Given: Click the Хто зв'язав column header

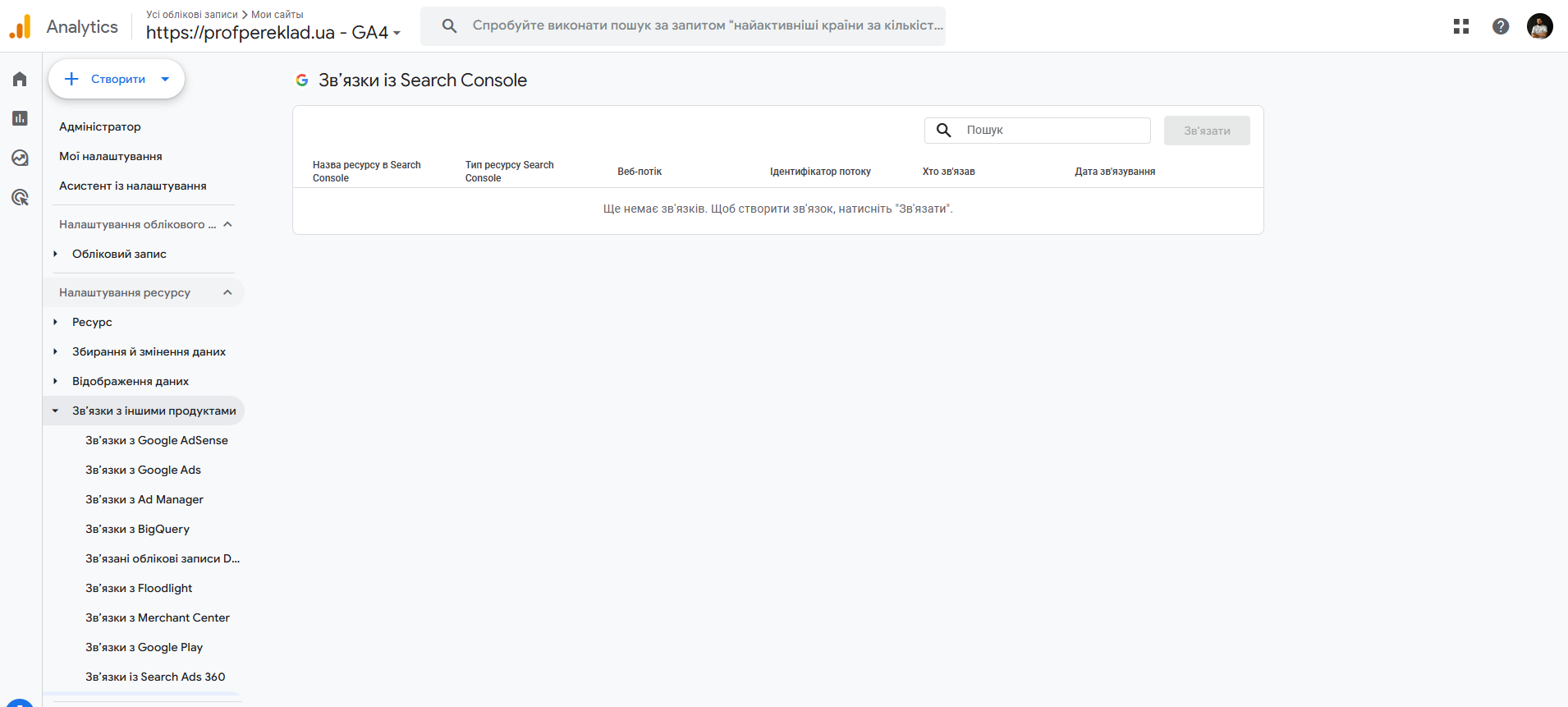Looking at the screenshot, I should pyautogui.click(x=949, y=172).
